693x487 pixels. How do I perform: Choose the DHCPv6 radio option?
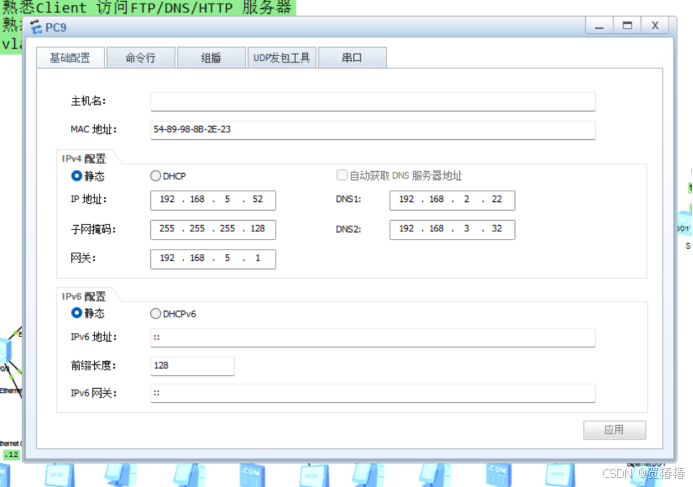(155, 313)
